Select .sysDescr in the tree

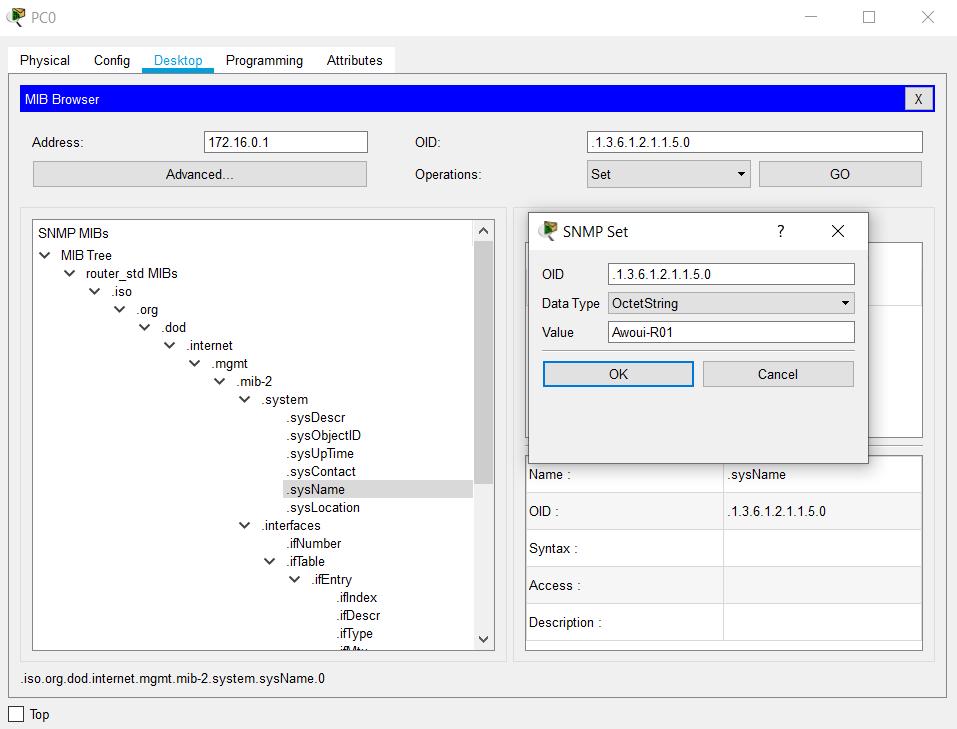point(316,418)
